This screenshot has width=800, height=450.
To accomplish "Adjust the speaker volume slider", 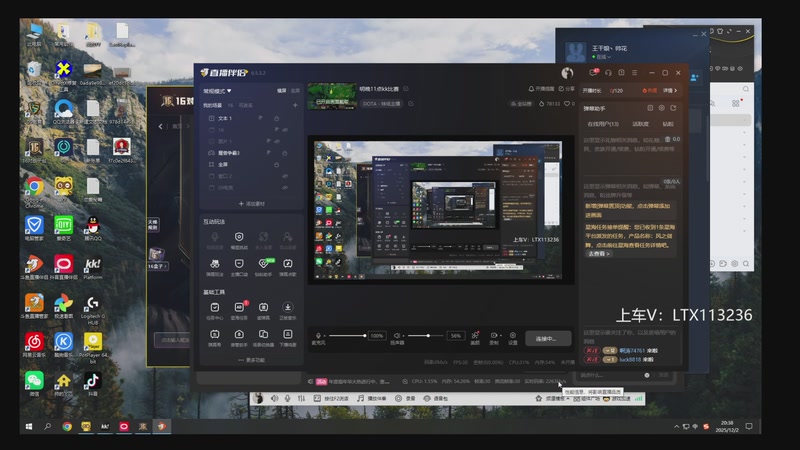I will click(426, 336).
